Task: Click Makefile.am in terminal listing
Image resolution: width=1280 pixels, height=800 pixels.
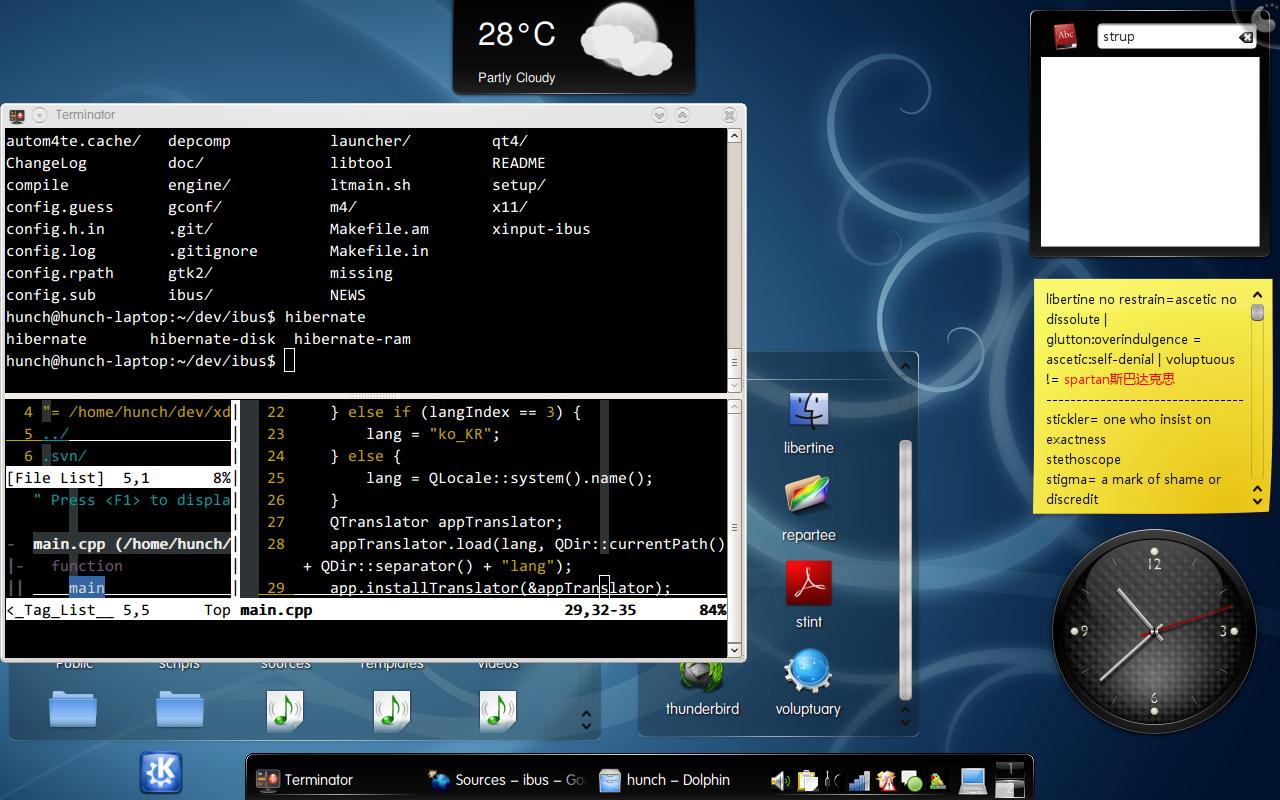Action: 379,229
